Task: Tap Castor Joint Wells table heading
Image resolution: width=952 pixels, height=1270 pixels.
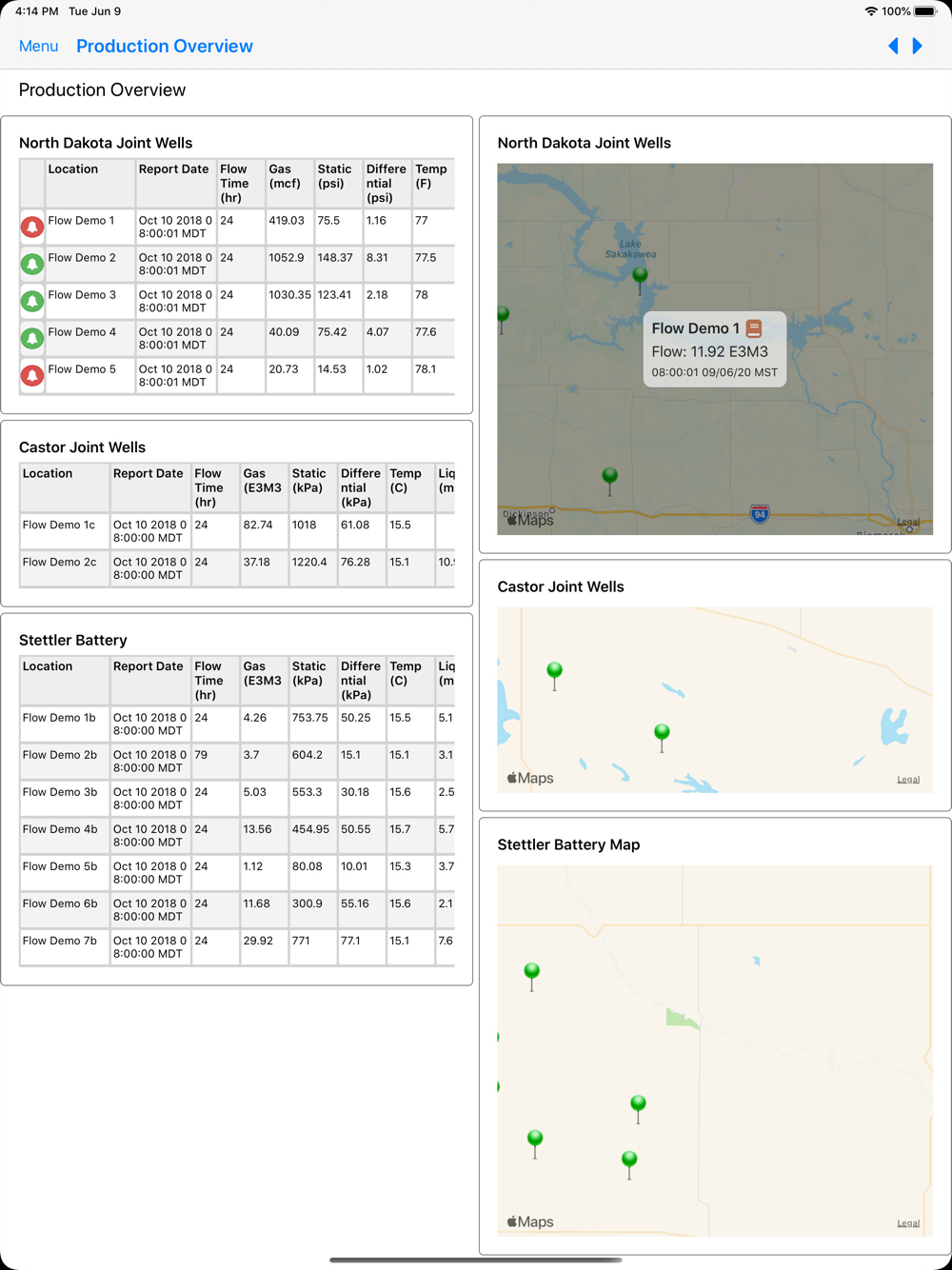Action: tap(83, 446)
